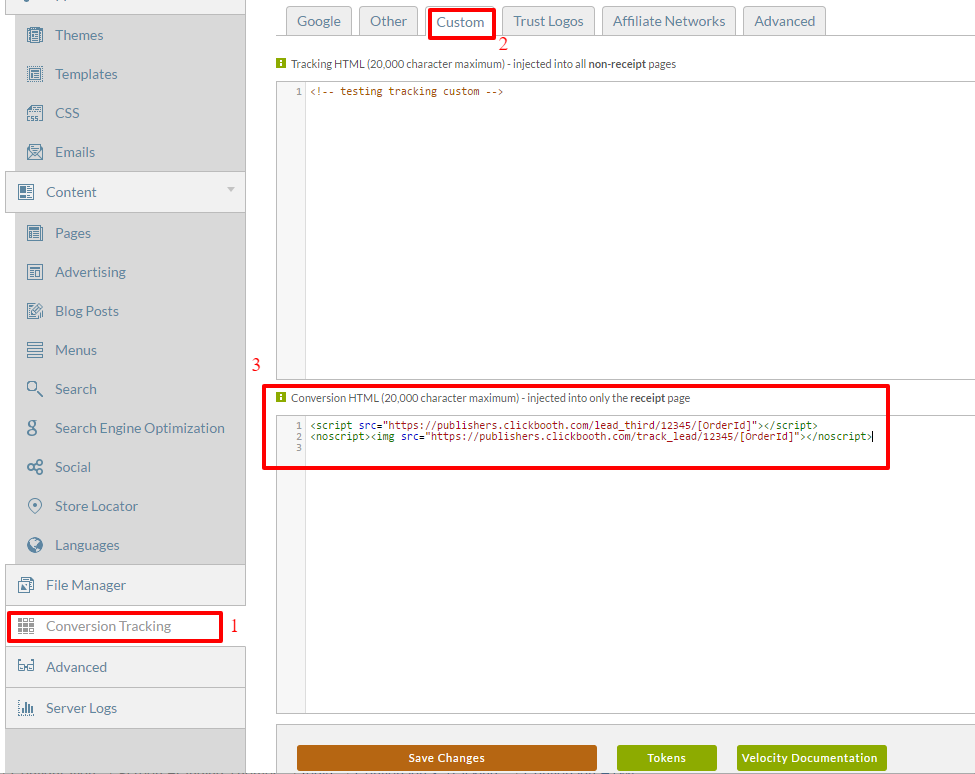Open Server Logs section
The image size is (975, 774).
(125, 707)
